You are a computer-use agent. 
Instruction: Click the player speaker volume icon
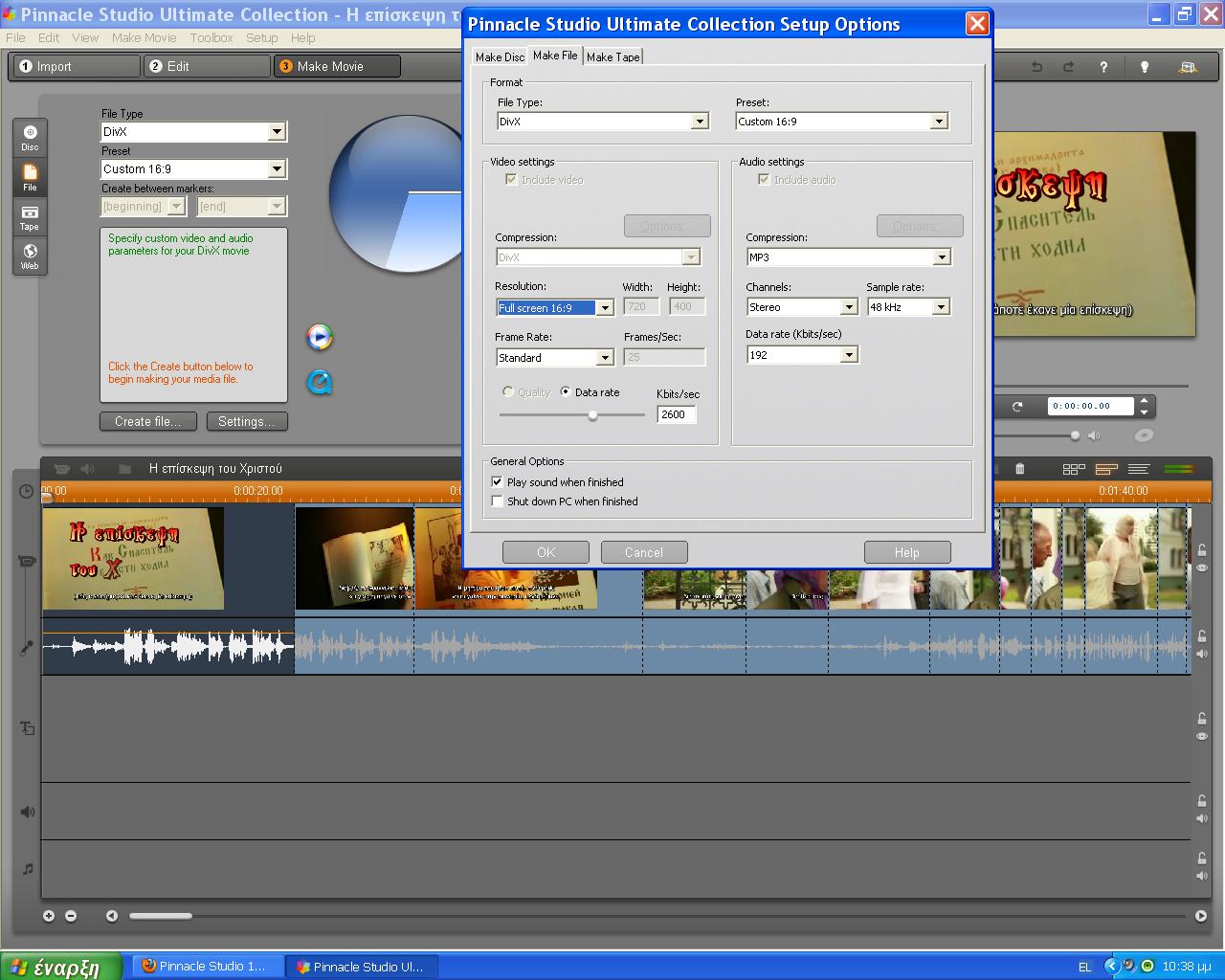(x=1095, y=435)
